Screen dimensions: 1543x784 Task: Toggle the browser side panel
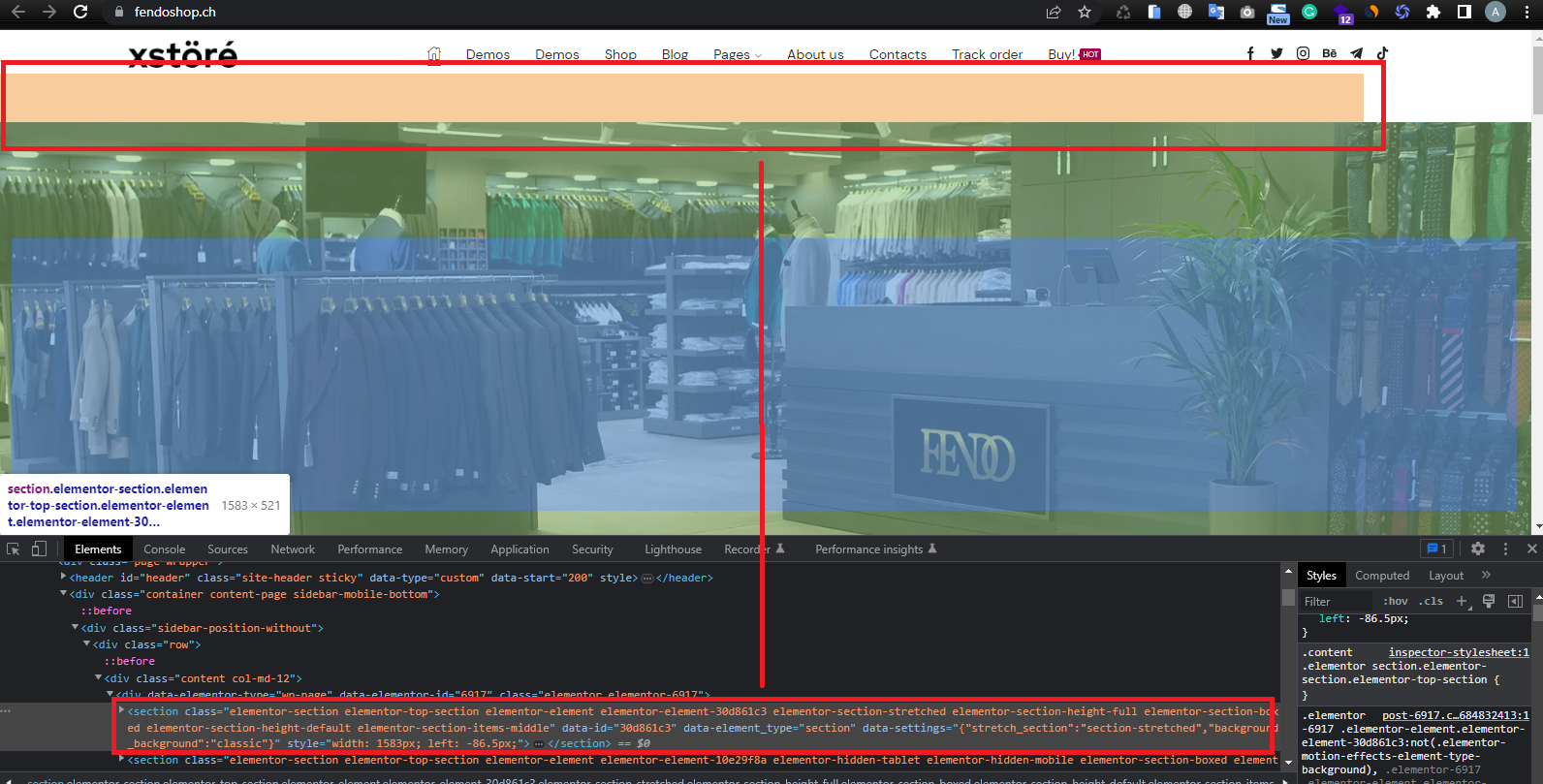point(1464,12)
